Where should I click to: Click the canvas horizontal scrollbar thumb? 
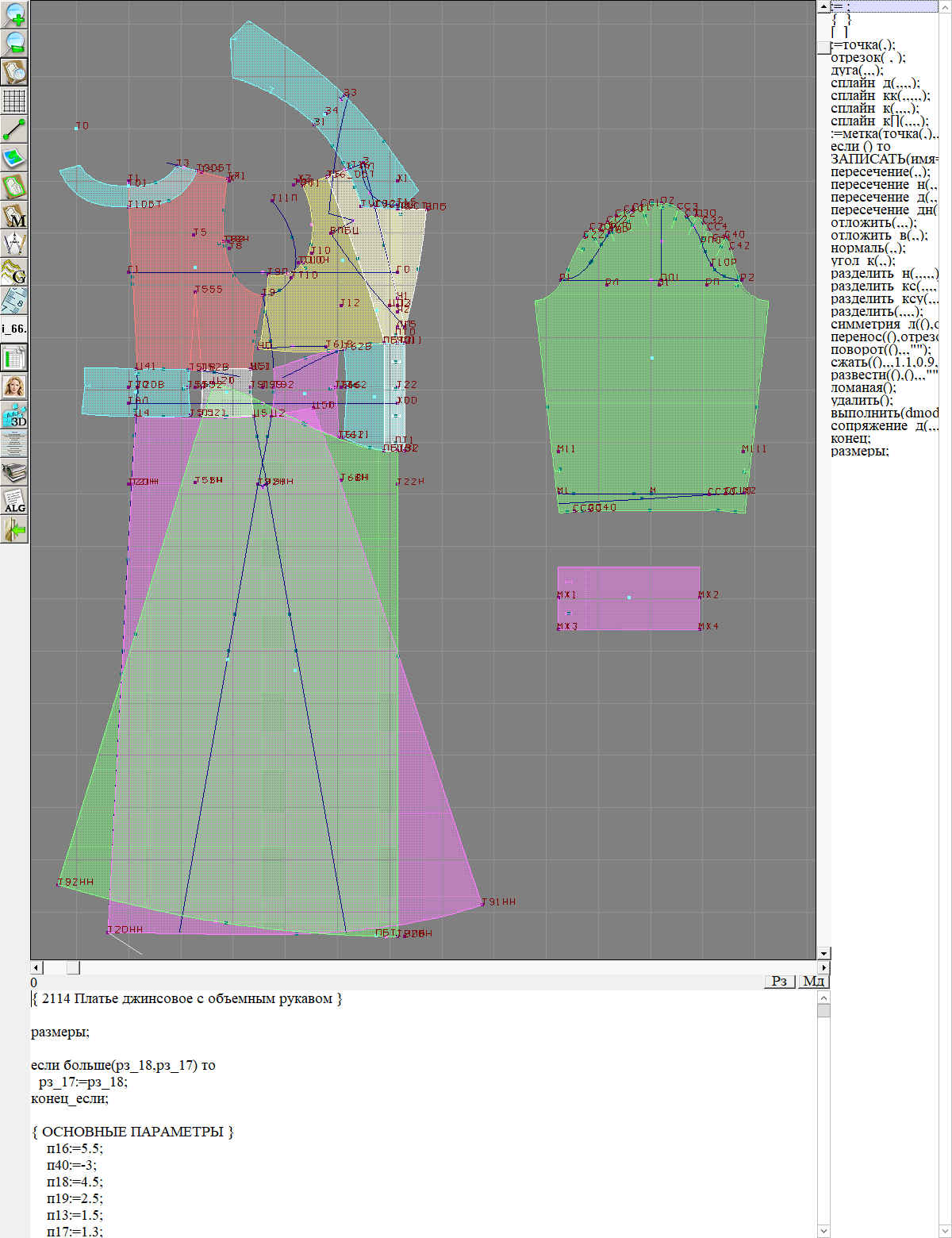(72, 967)
